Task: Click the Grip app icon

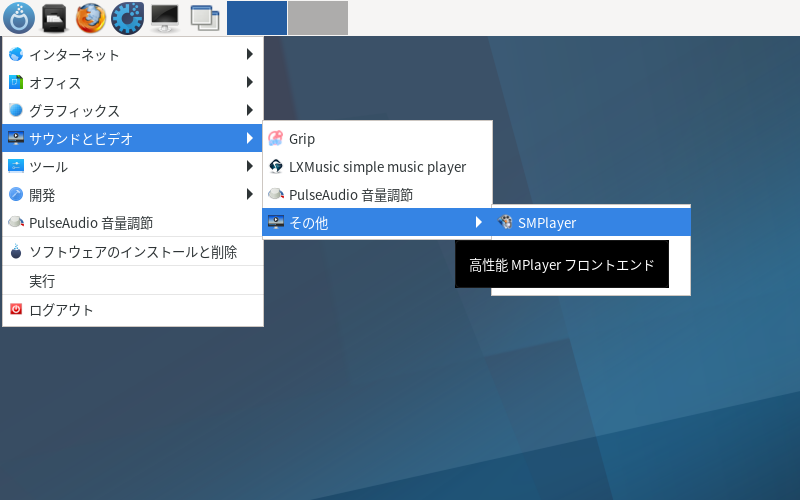Action: [276, 138]
